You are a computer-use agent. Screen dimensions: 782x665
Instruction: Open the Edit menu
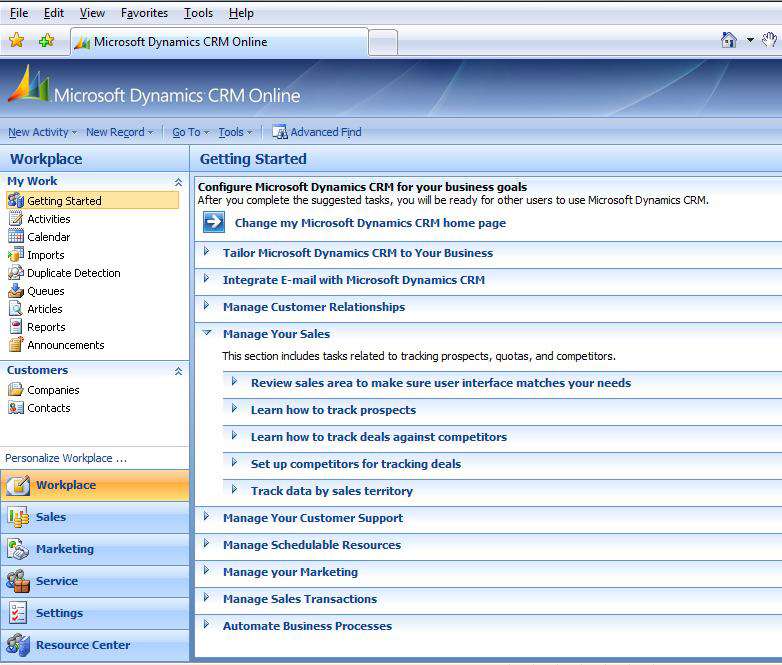coord(53,13)
